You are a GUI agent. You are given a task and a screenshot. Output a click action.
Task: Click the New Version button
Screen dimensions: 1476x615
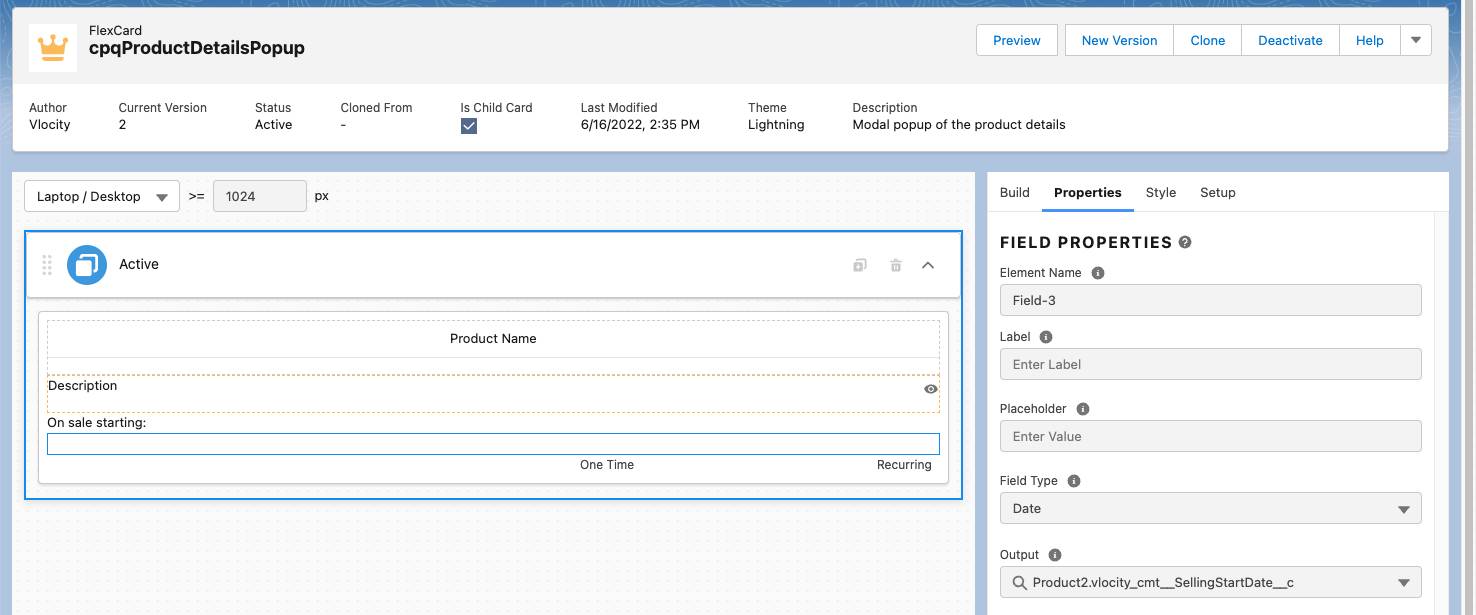tap(1118, 40)
